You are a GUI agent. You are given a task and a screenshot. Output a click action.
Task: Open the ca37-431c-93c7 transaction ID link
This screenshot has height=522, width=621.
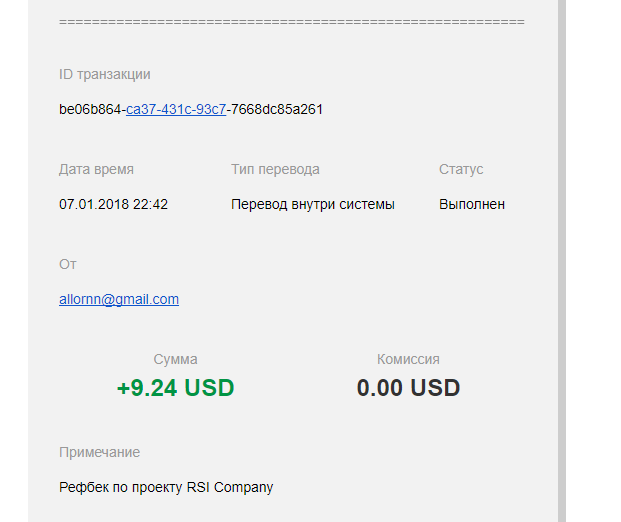tap(176, 109)
